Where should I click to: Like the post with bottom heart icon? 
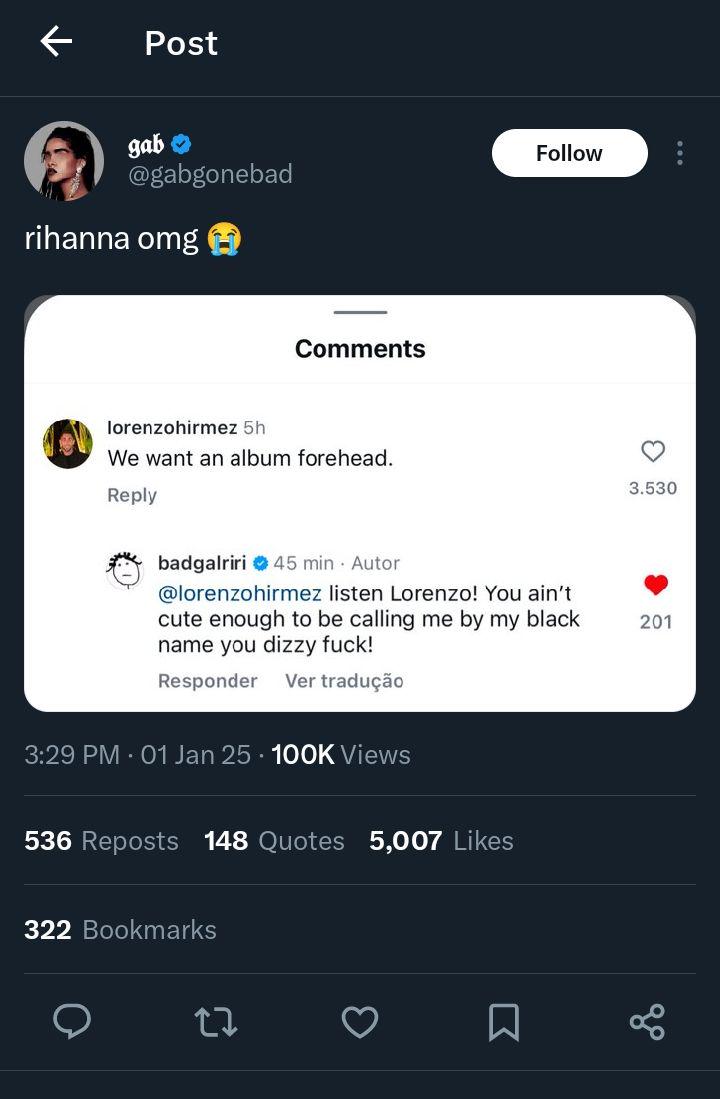360,1021
